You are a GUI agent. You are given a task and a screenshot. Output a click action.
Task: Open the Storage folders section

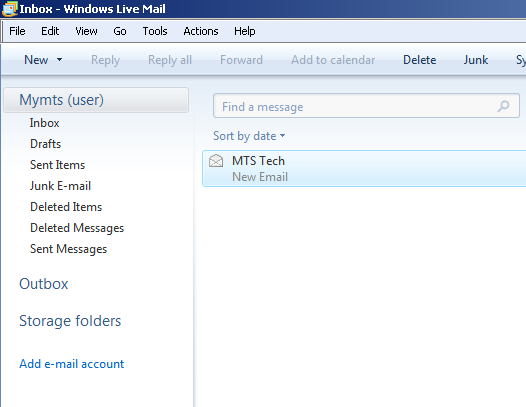point(70,321)
